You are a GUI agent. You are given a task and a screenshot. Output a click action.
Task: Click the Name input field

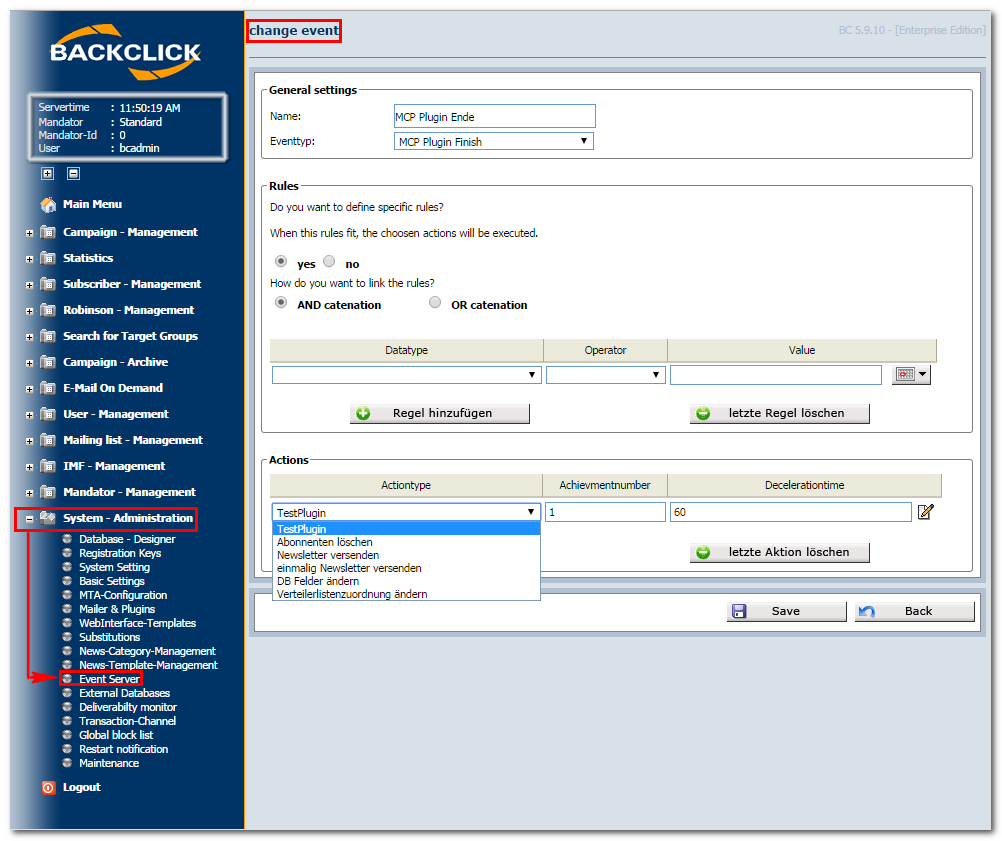[x=495, y=116]
